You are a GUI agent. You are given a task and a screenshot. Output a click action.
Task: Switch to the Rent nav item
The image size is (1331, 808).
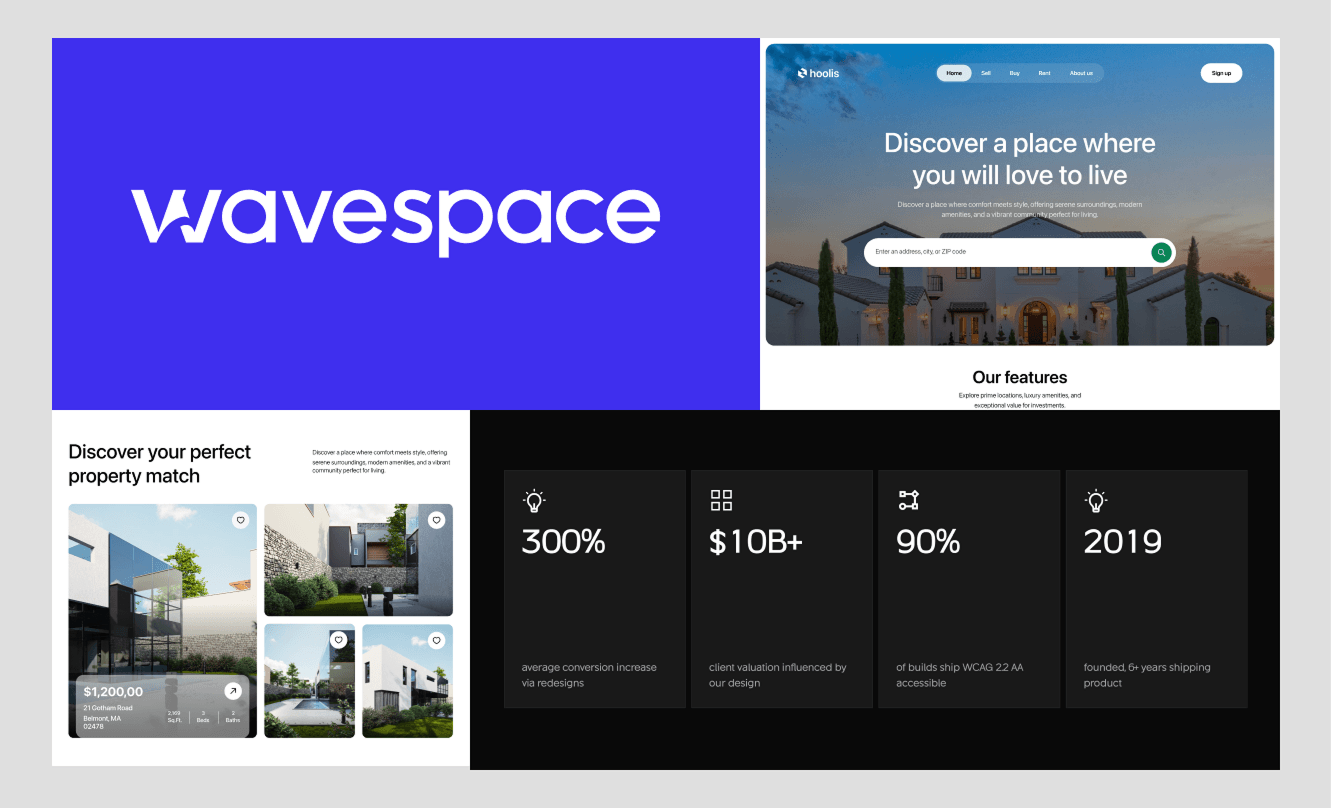click(1044, 73)
